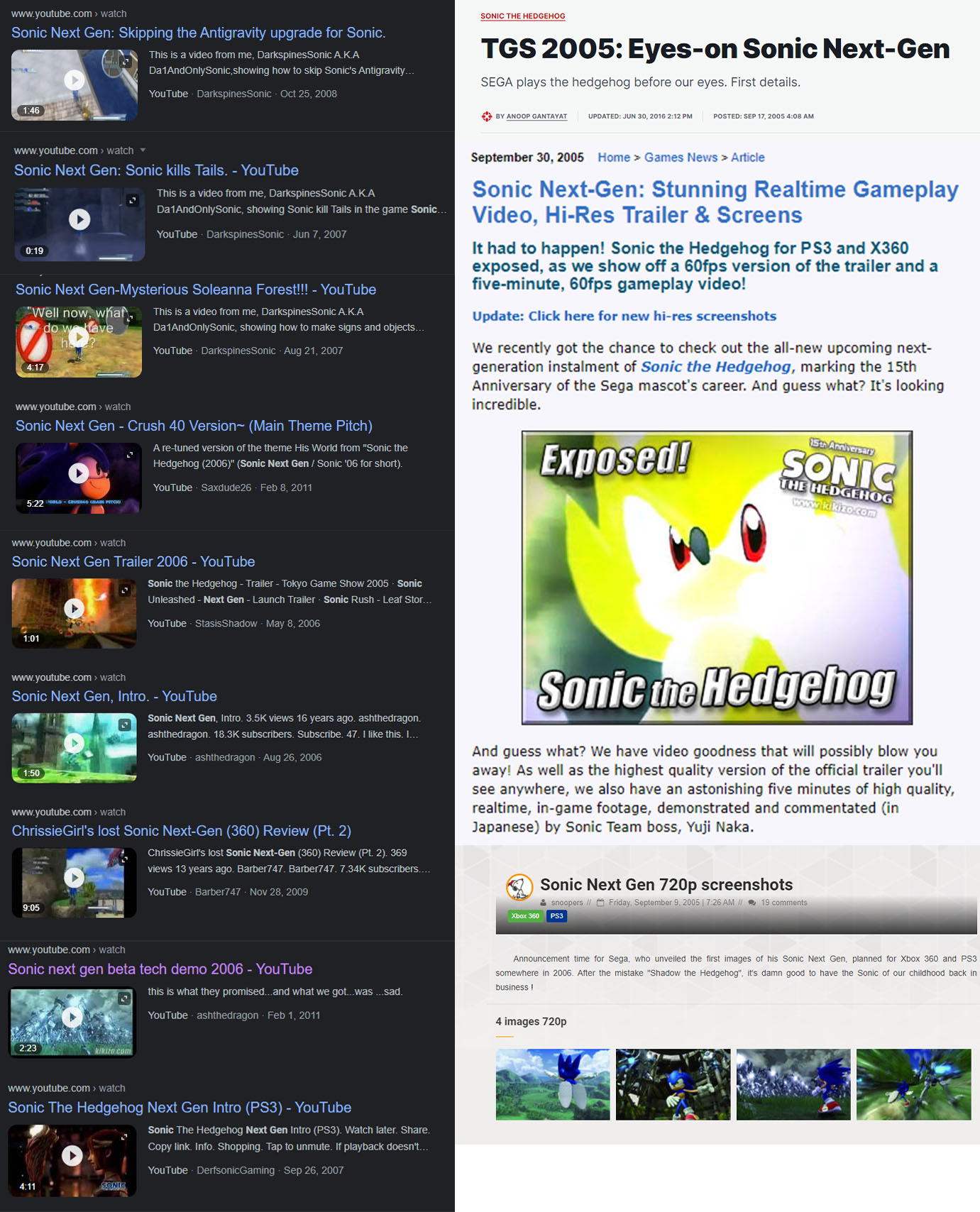Click DerfsonicGaming uploader name
Screen dimensions: 980x1212
[x=235, y=1170]
